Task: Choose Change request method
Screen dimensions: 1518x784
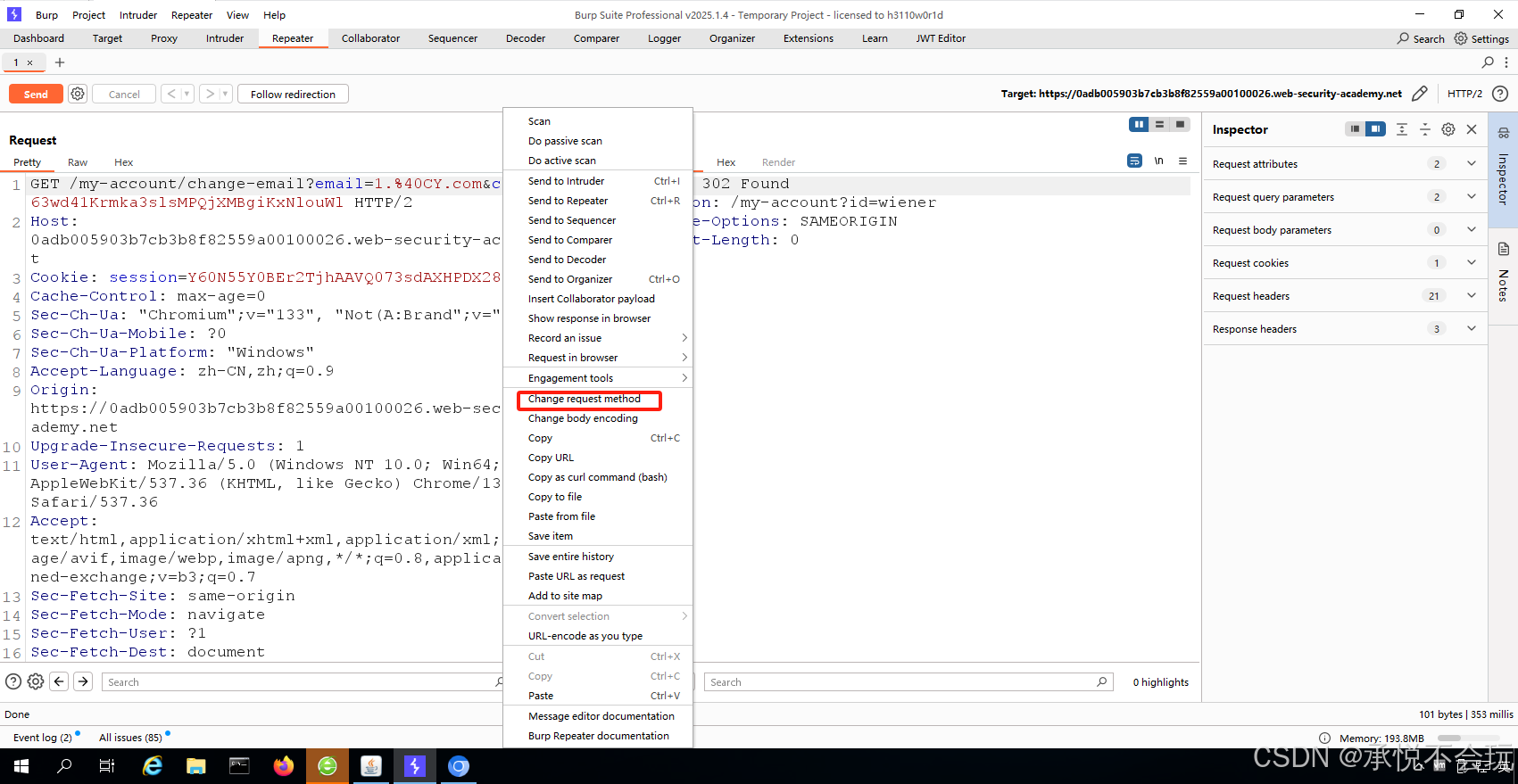Action: pos(598,399)
